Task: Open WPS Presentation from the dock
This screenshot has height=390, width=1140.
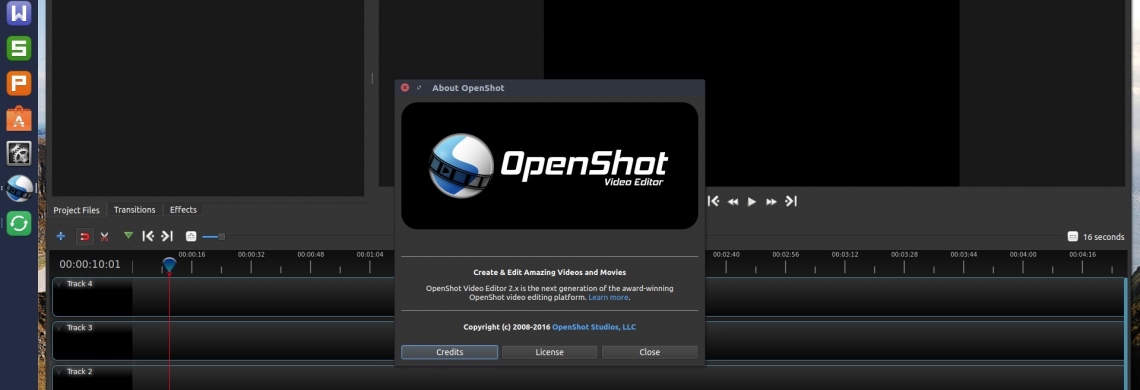Action: (19, 83)
